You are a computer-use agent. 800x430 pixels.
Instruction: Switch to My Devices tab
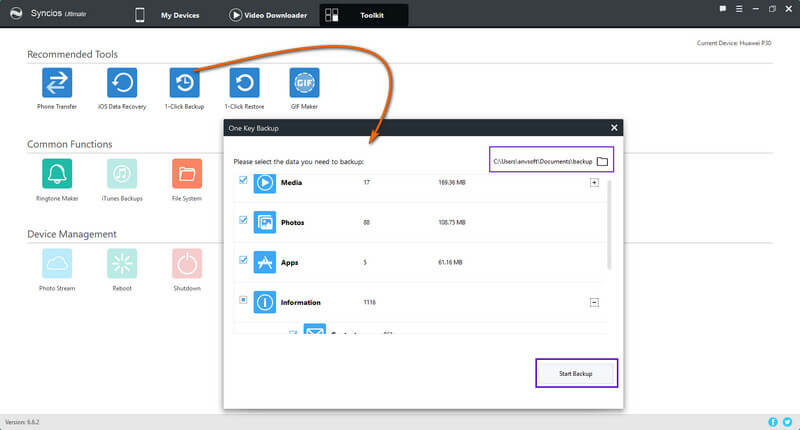(168, 15)
